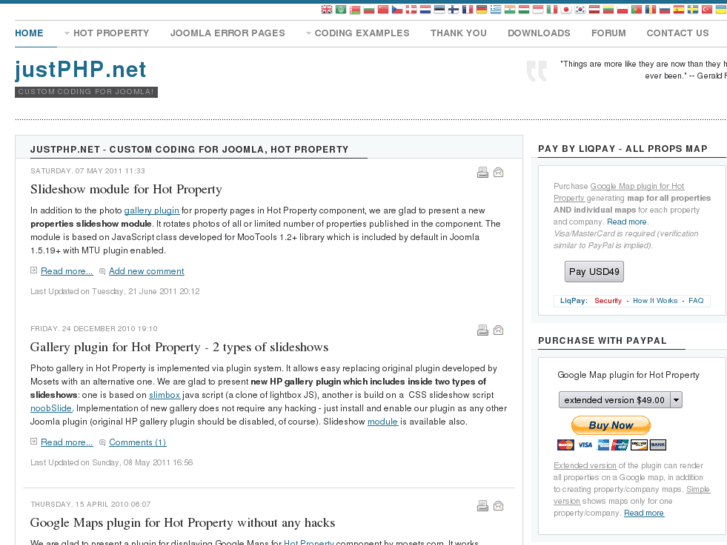The height and width of the screenshot is (545, 727).
Task: Open the LiqPay FAQ link
Action: click(x=696, y=301)
